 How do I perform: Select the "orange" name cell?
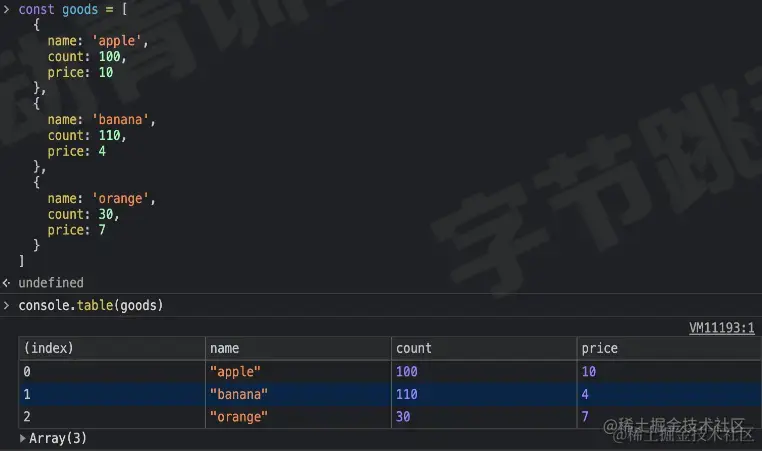pos(239,416)
